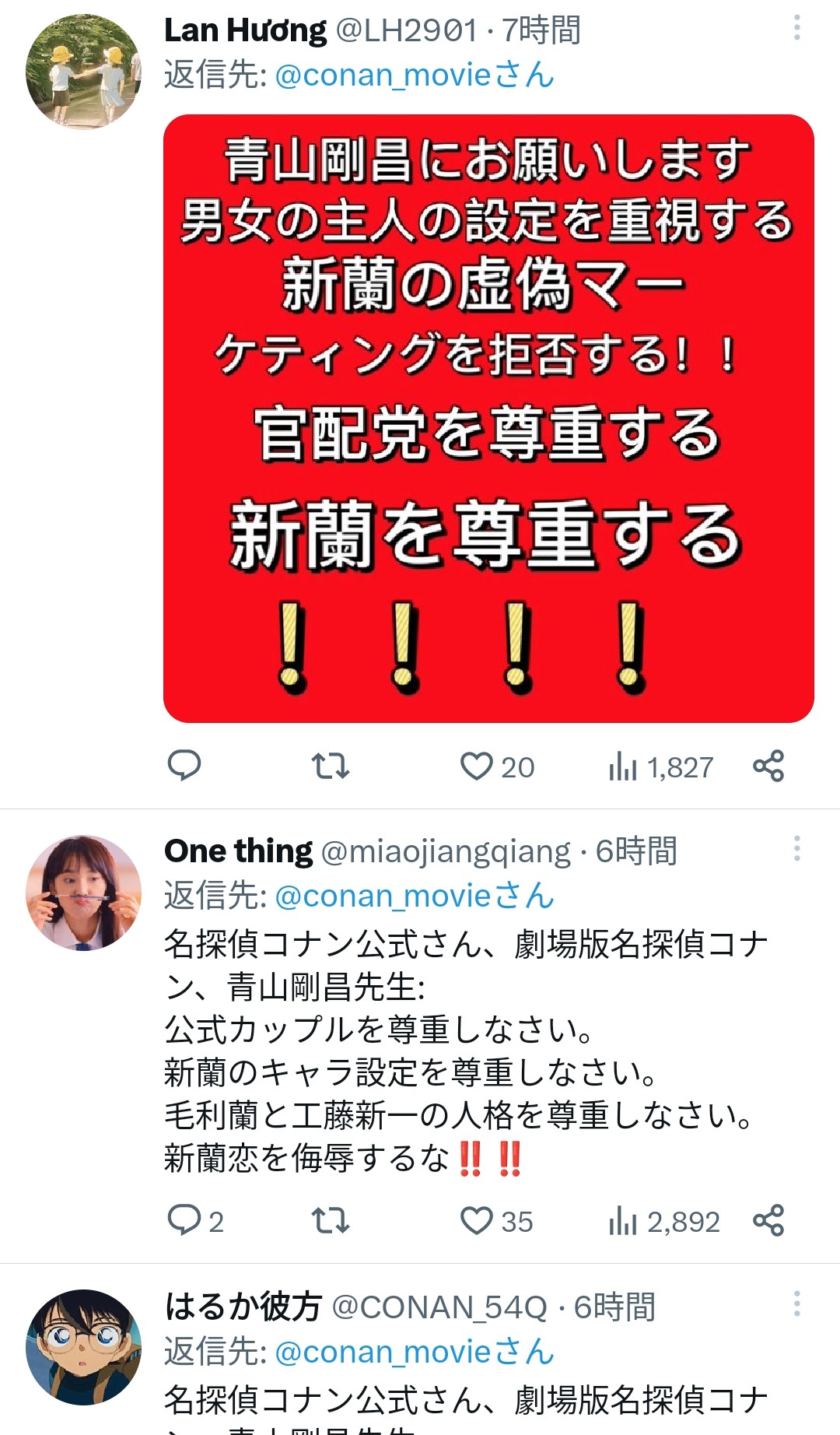View analytics showing 2,892 views
Image resolution: width=840 pixels, height=1435 pixels.
[x=663, y=1222]
